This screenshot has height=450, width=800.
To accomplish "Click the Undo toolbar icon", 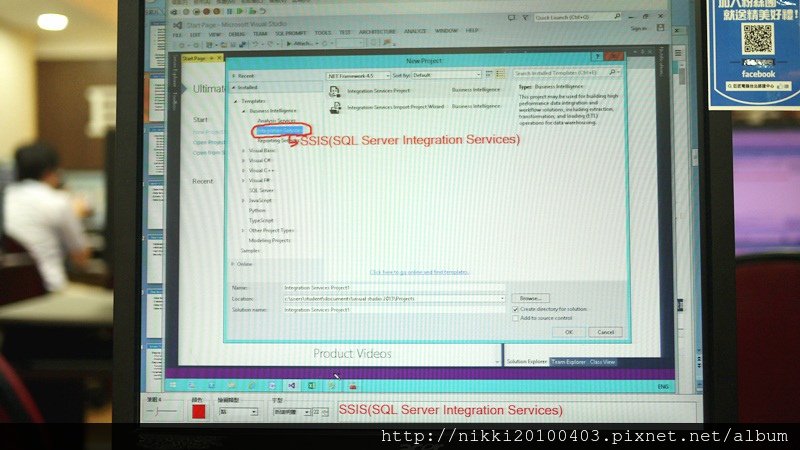I will pos(255,44).
